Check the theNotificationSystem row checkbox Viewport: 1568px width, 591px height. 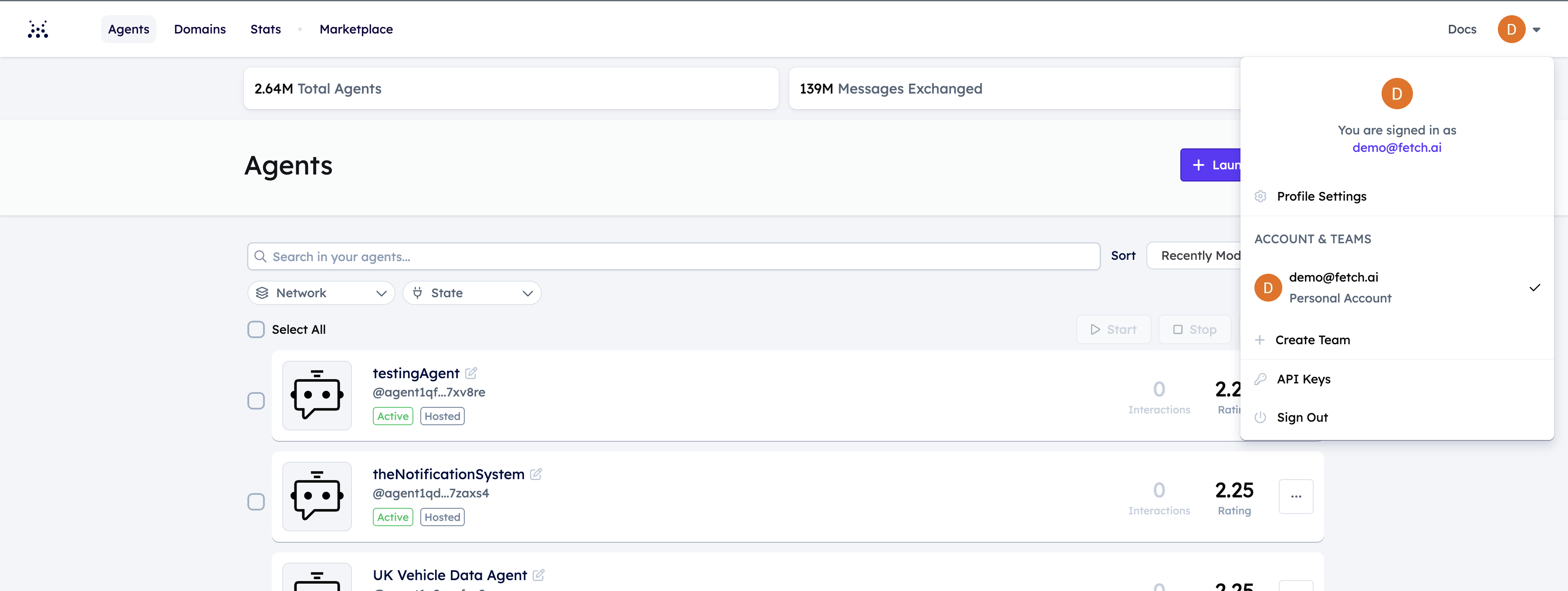[x=256, y=502]
